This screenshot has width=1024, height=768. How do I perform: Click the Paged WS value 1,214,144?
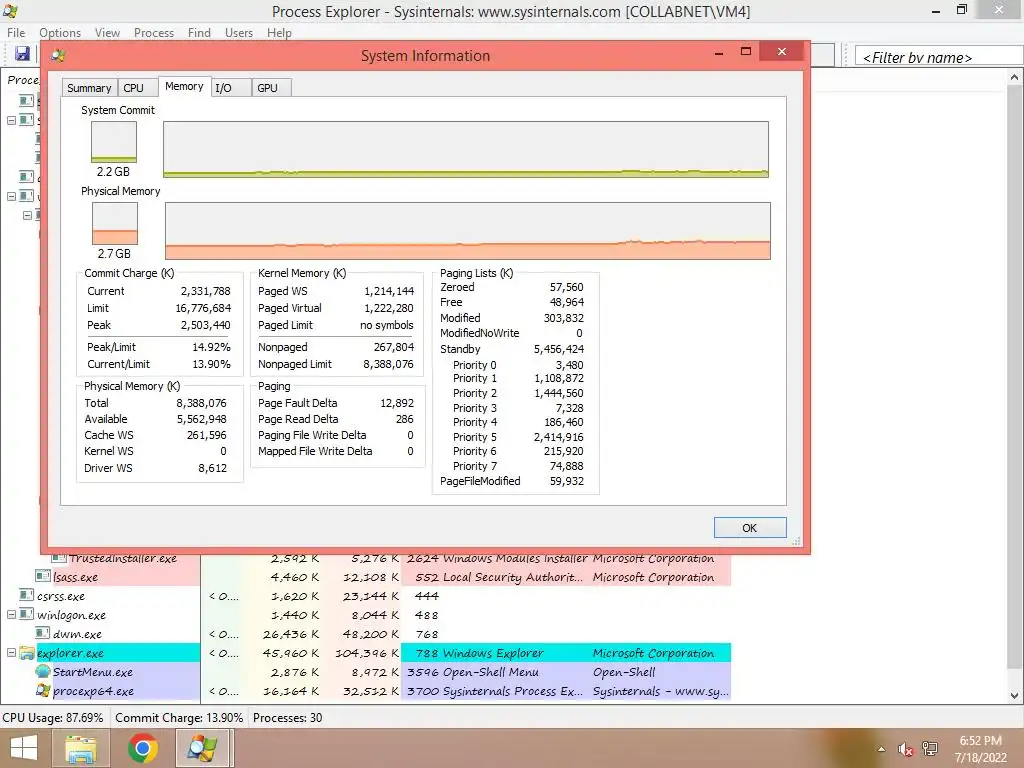pos(389,291)
